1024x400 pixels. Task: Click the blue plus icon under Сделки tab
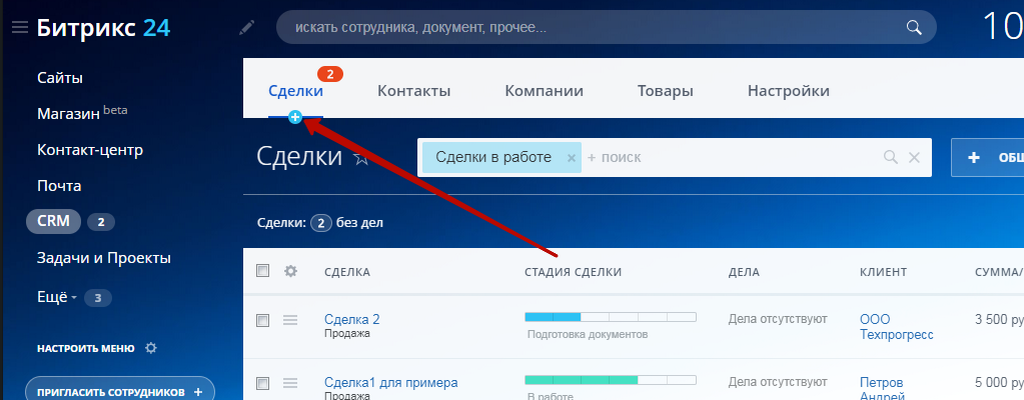(295, 118)
